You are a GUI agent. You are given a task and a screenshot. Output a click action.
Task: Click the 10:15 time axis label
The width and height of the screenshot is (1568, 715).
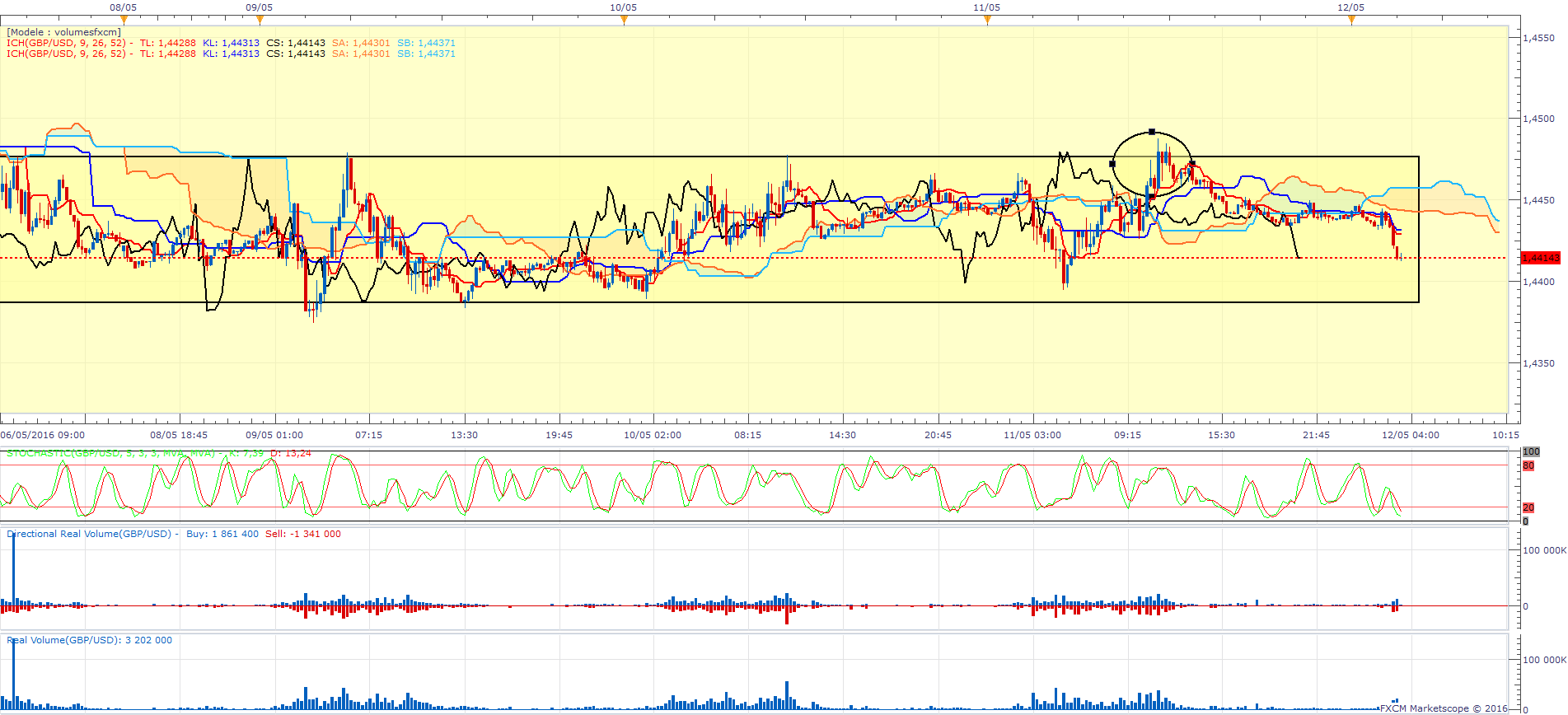[1506, 435]
